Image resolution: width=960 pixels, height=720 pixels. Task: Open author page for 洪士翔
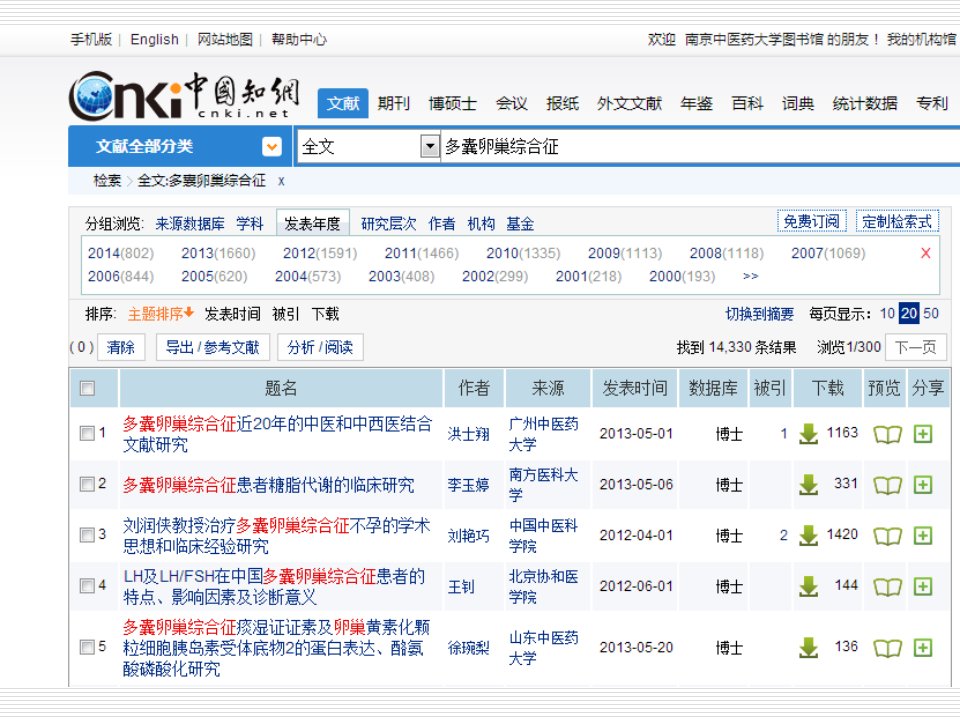tap(468, 434)
